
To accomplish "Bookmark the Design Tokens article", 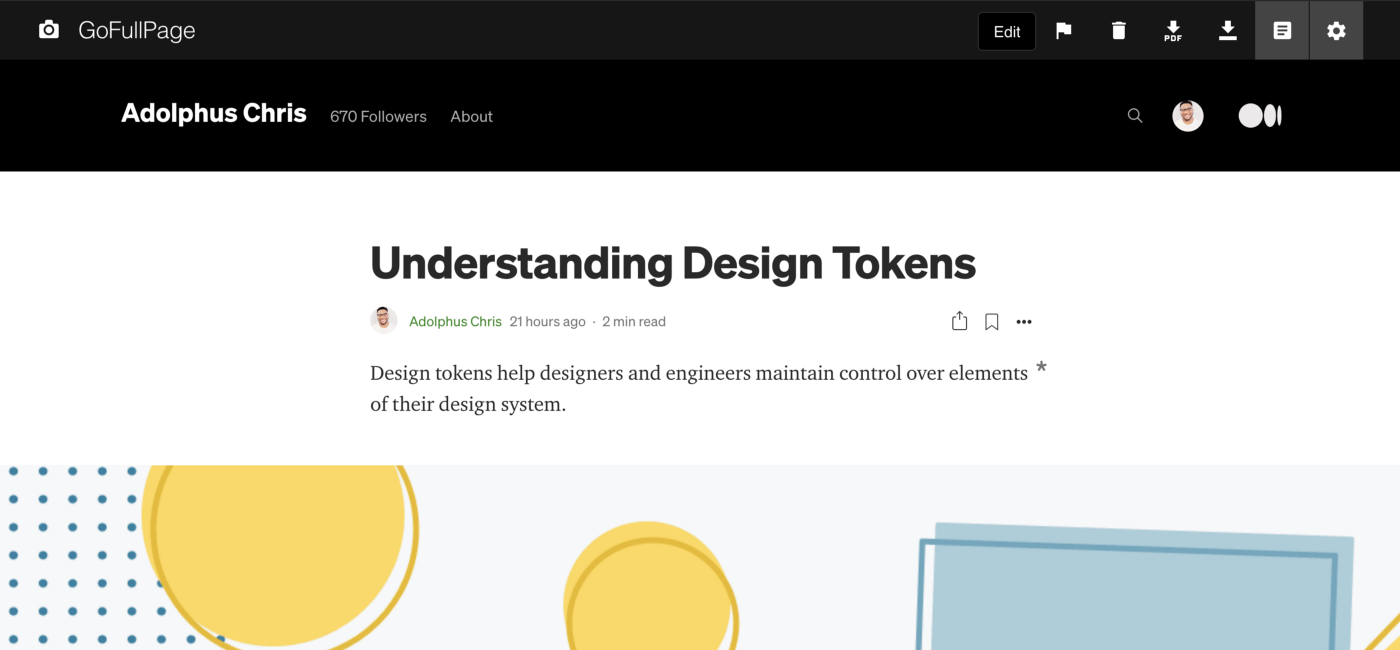I will click(x=992, y=322).
